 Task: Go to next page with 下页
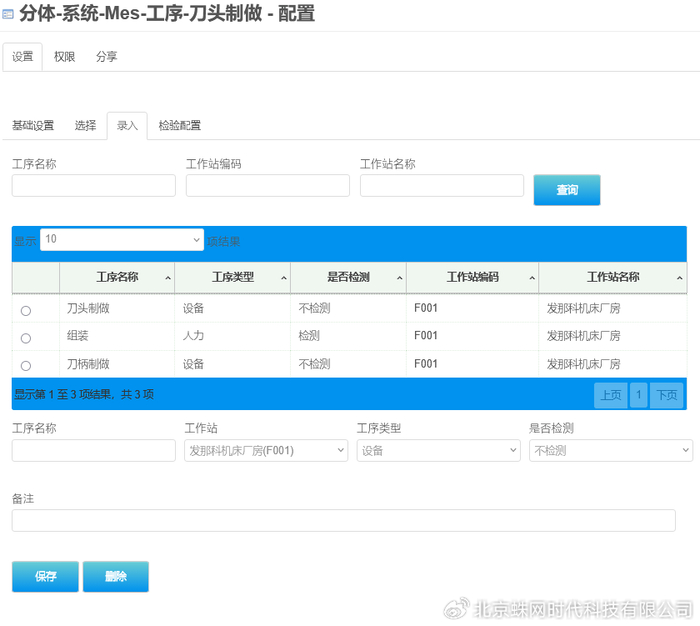pos(667,395)
